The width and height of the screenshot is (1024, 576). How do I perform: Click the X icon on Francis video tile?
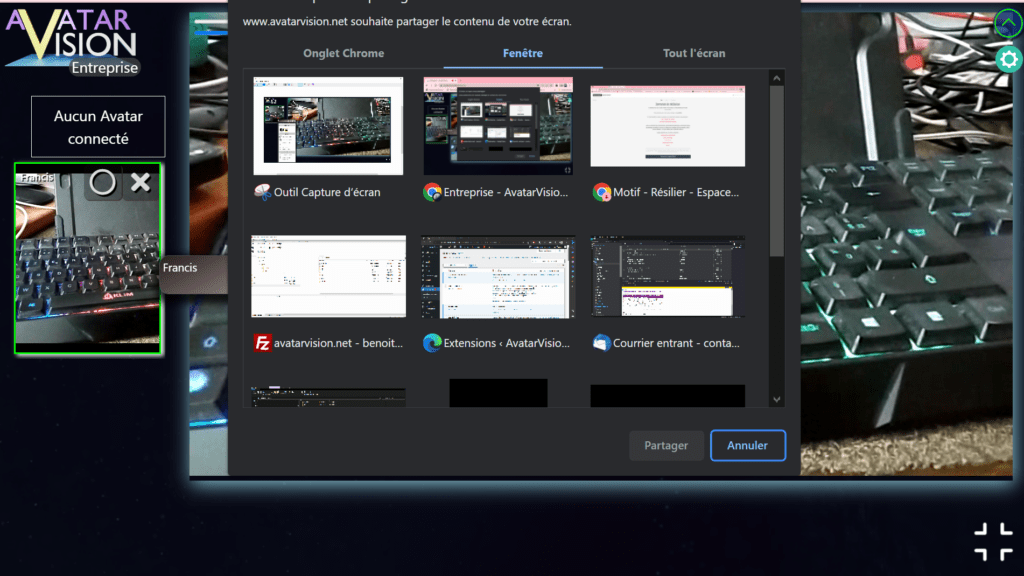[141, 182]
